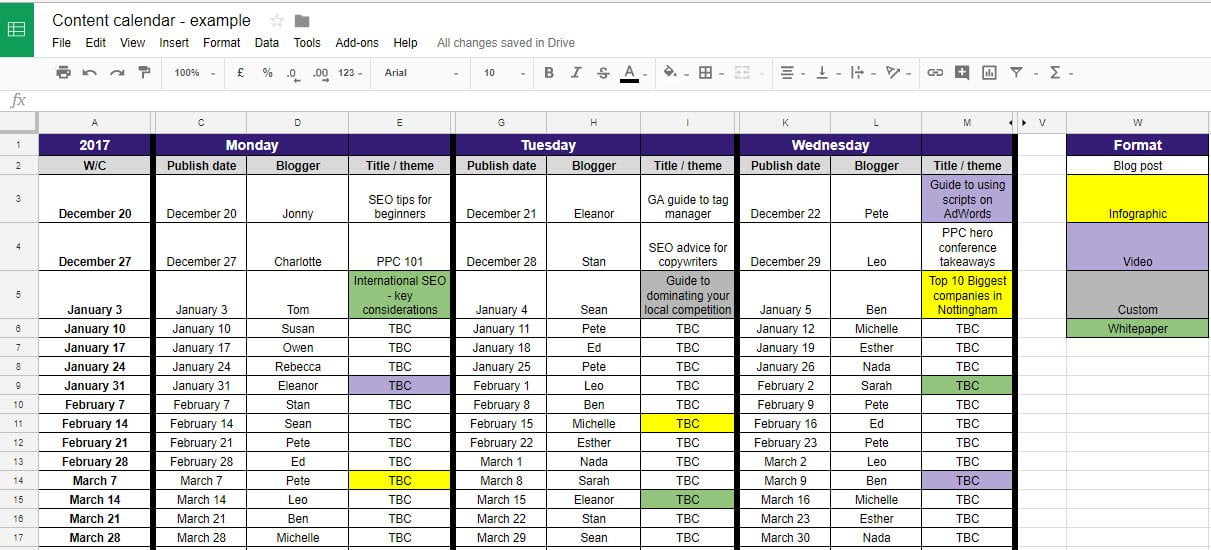The height and width of the screenshot is (550, 1211).
Task: Select the 'December 27' W/C cell
Action: tap(95, 247)
